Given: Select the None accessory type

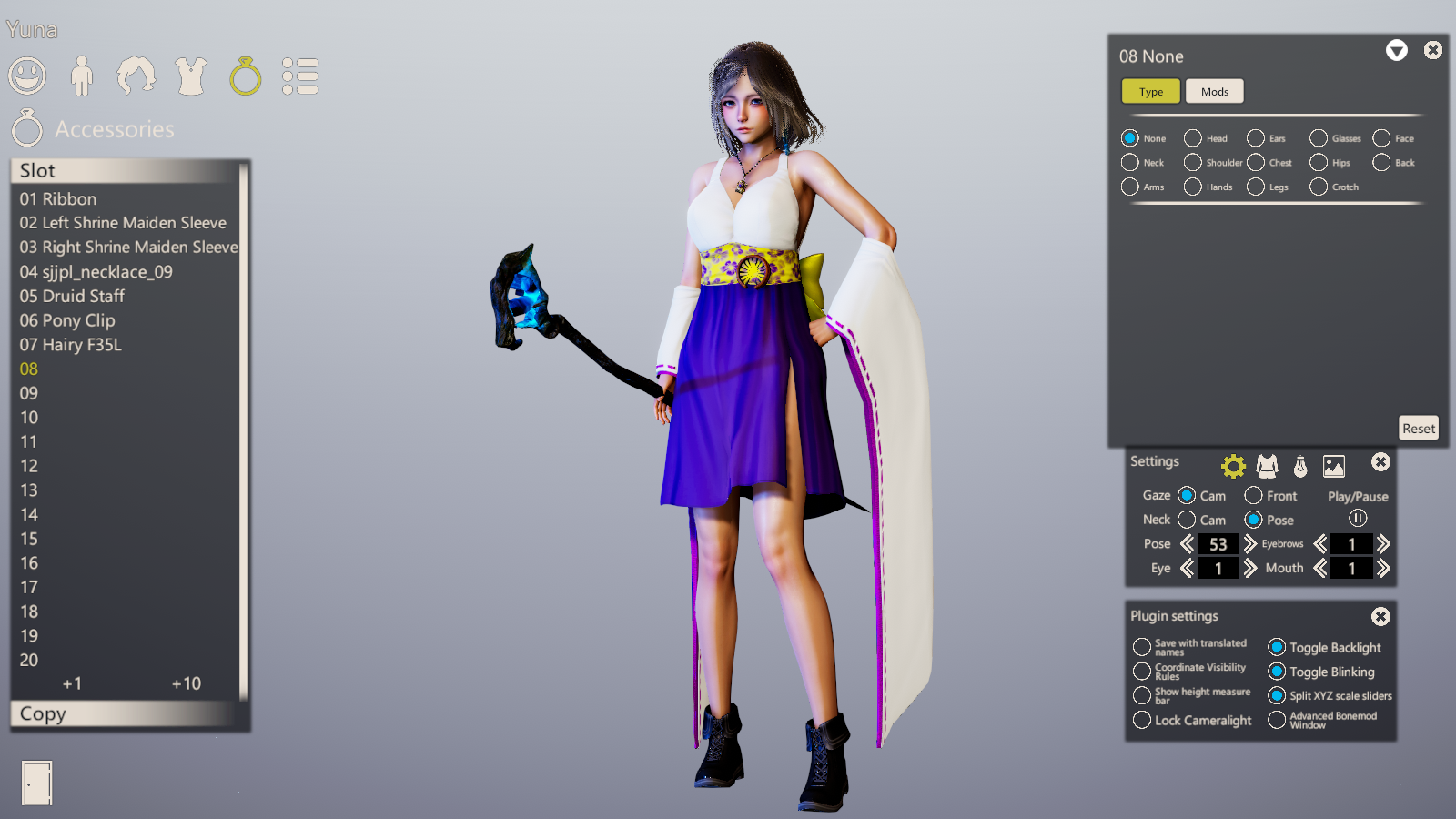Looking at the screenshot, I should coord(1130,138).
